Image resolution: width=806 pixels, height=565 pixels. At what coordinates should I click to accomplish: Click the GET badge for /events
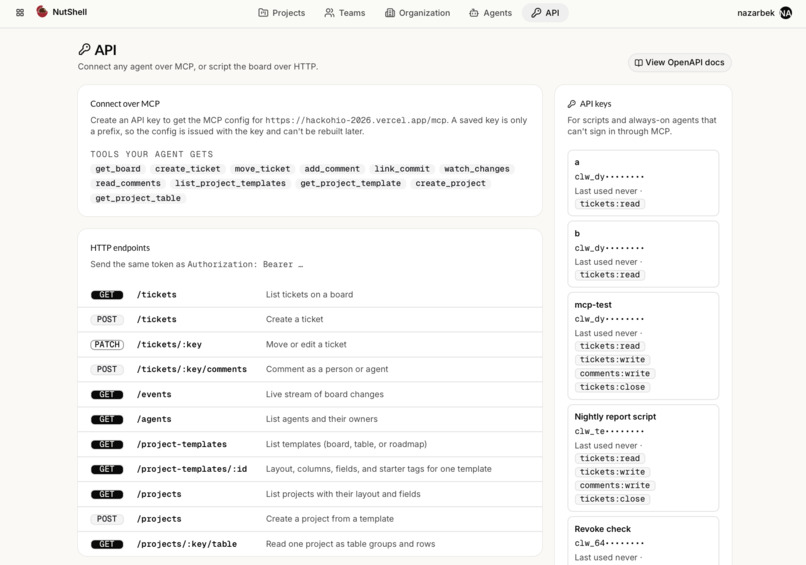[x=107, y=394]
